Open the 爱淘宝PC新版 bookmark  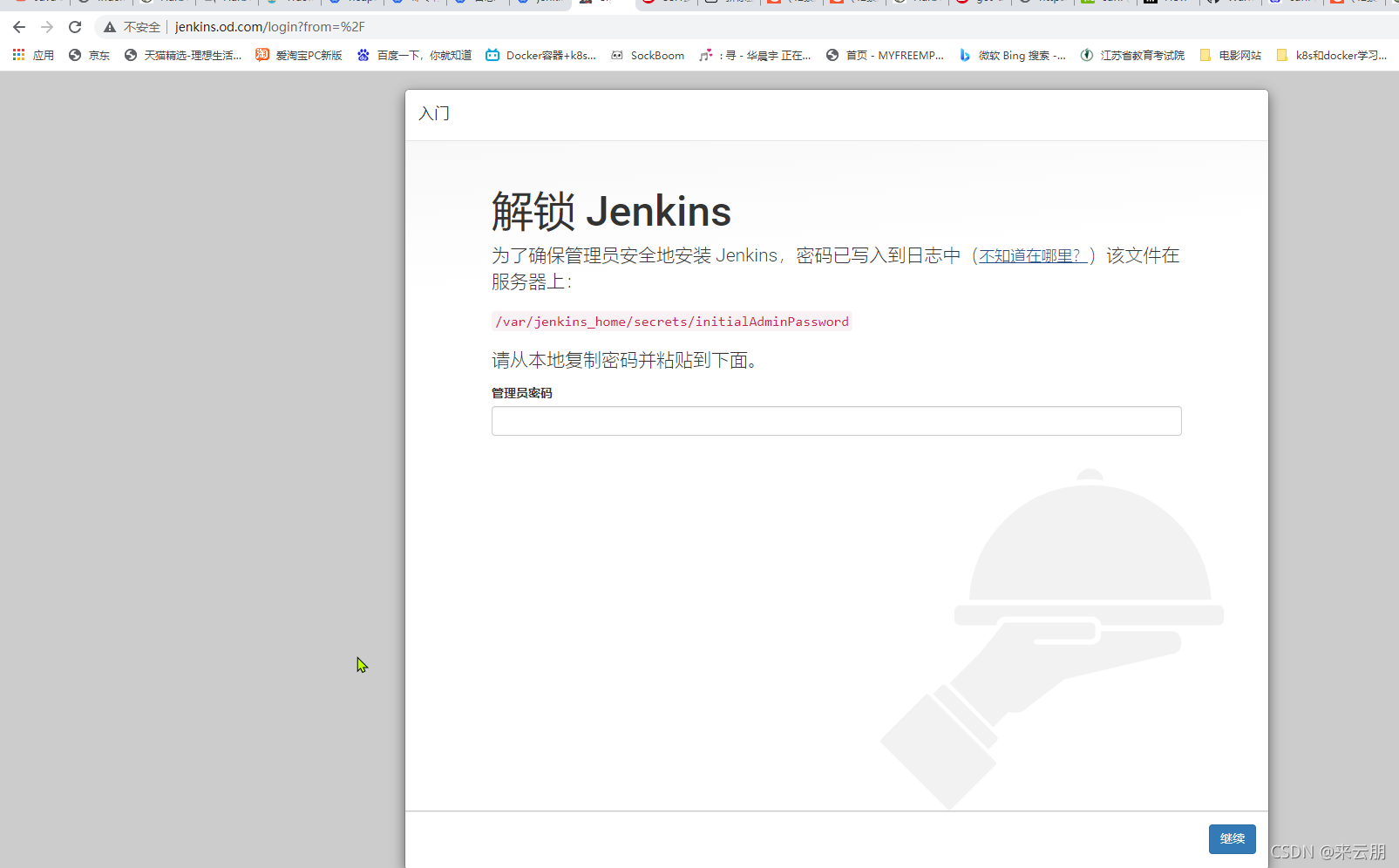click(299, 55)
